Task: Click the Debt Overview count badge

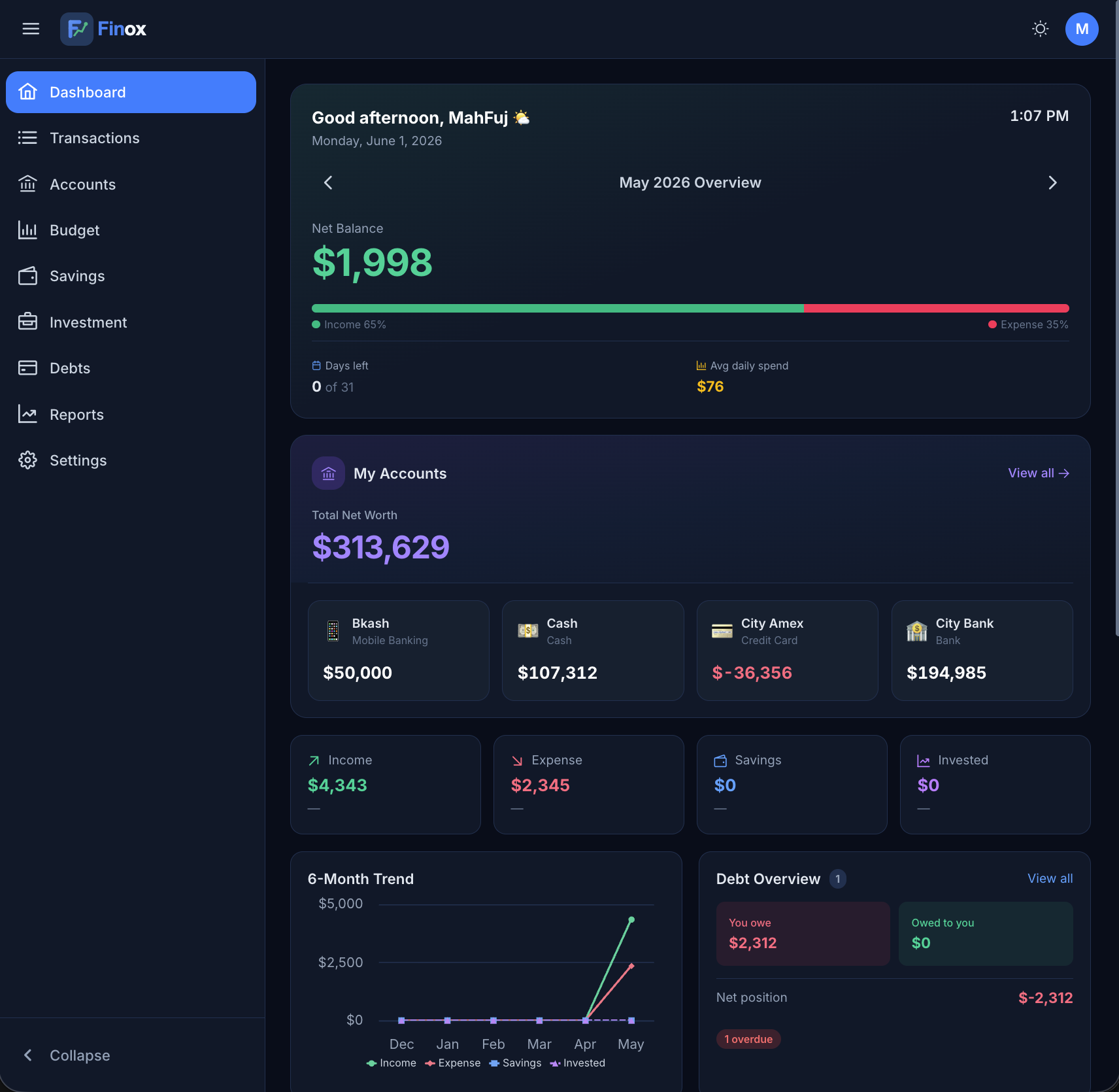Action: coord(838,879)
